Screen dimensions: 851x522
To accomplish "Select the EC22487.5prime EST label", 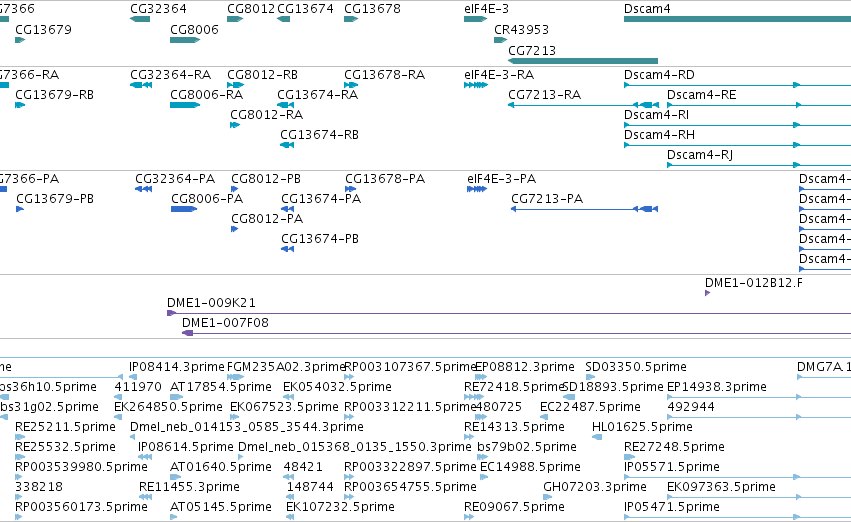I will (x=590, y=407).
